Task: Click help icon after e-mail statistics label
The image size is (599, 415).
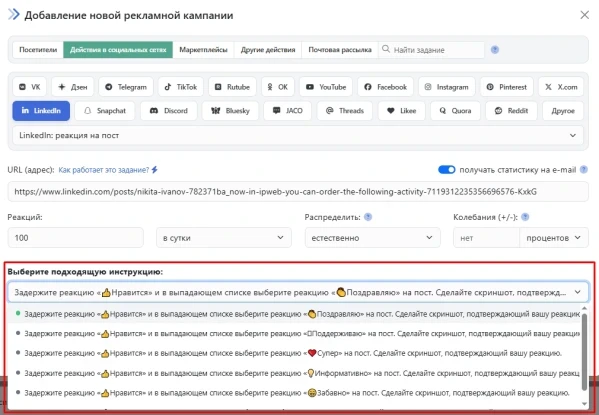Action: click(584, 170)
